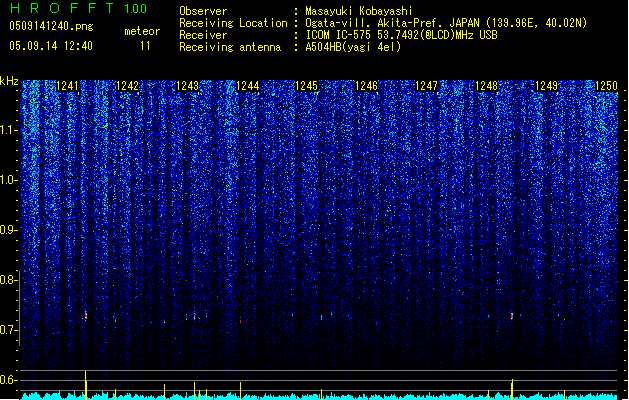
Task: Click the bright meteor echo just after 1241
Action: (85, 315)
